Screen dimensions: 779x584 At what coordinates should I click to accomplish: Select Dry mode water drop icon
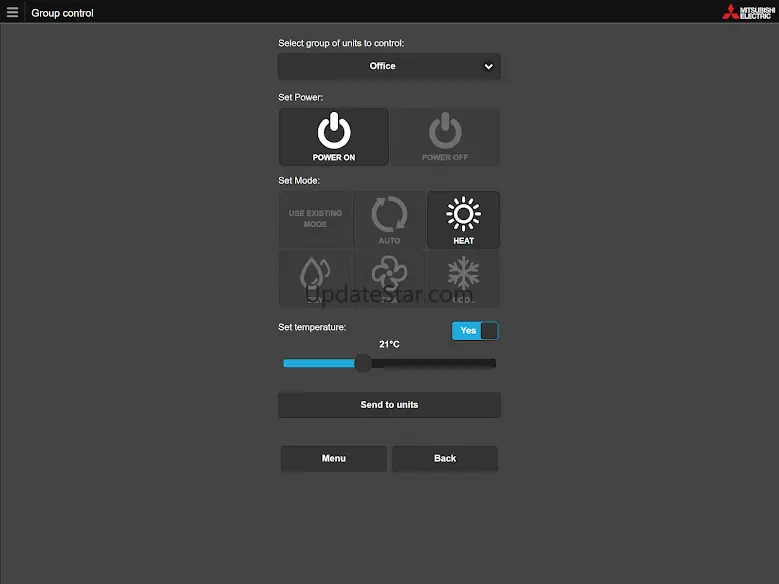tap(315, 278)
